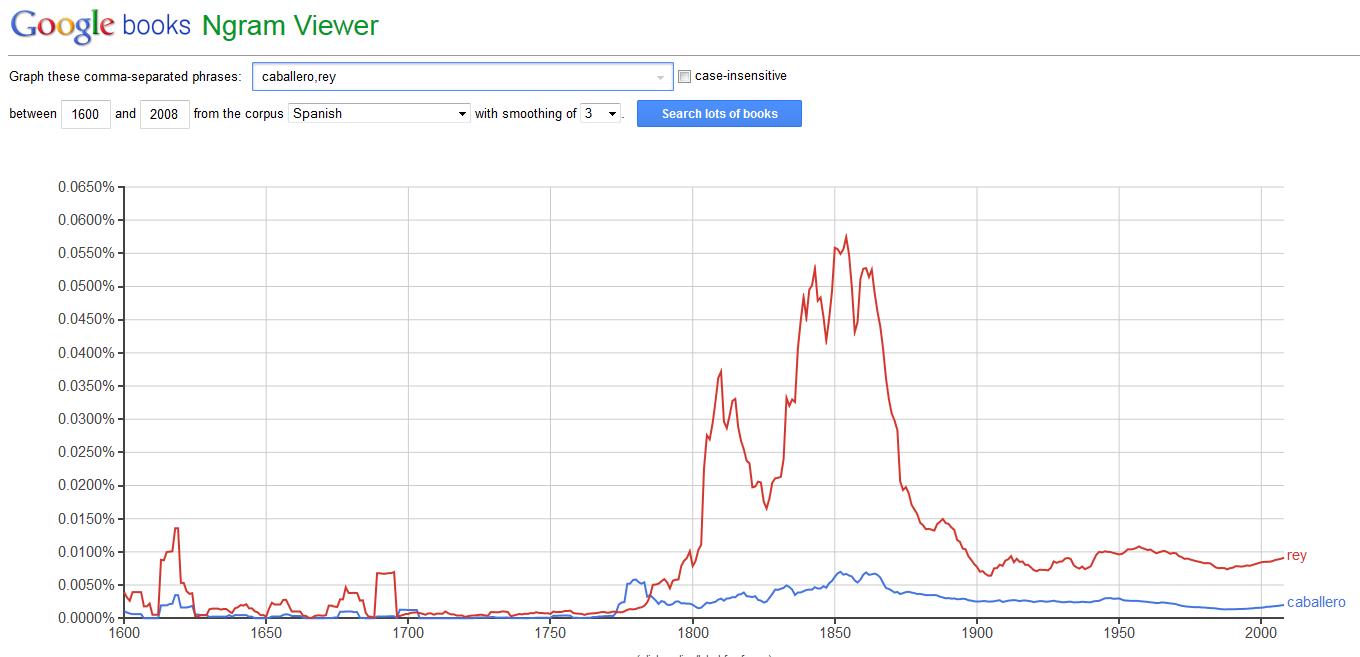Expand phrase input suggestion arrow

(x=660, y=77)
